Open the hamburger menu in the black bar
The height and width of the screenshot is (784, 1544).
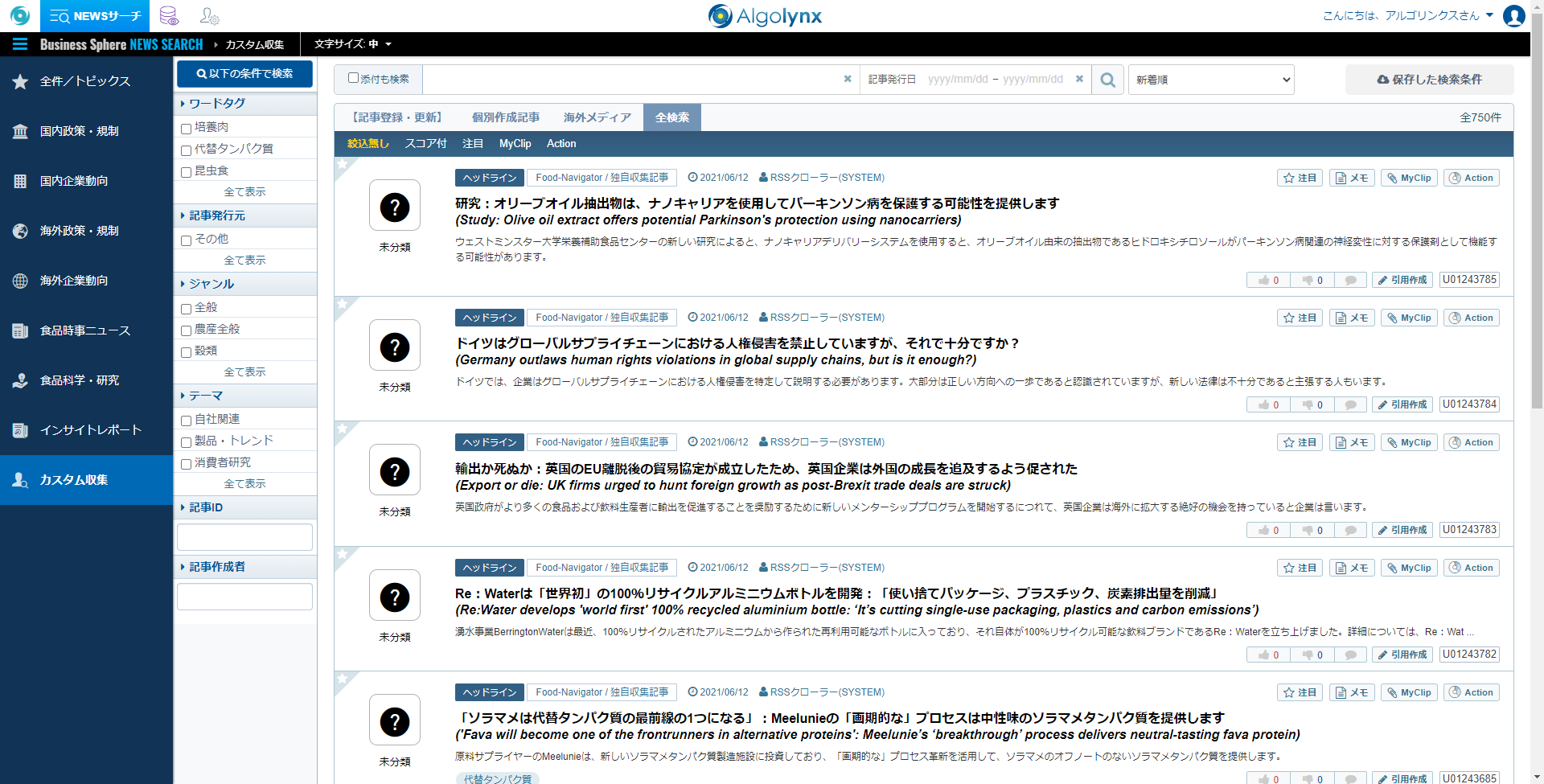[x=20, y=44]
